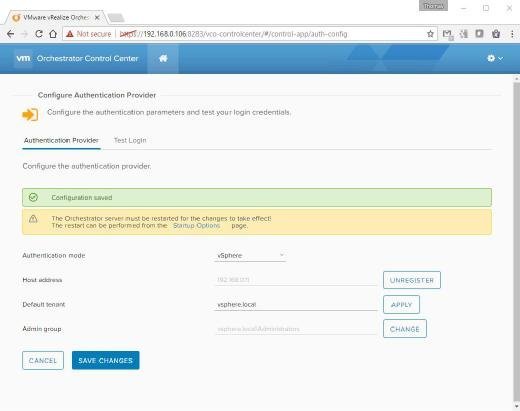Go to the Control Center home icon
520x411 pixels.
163,58
